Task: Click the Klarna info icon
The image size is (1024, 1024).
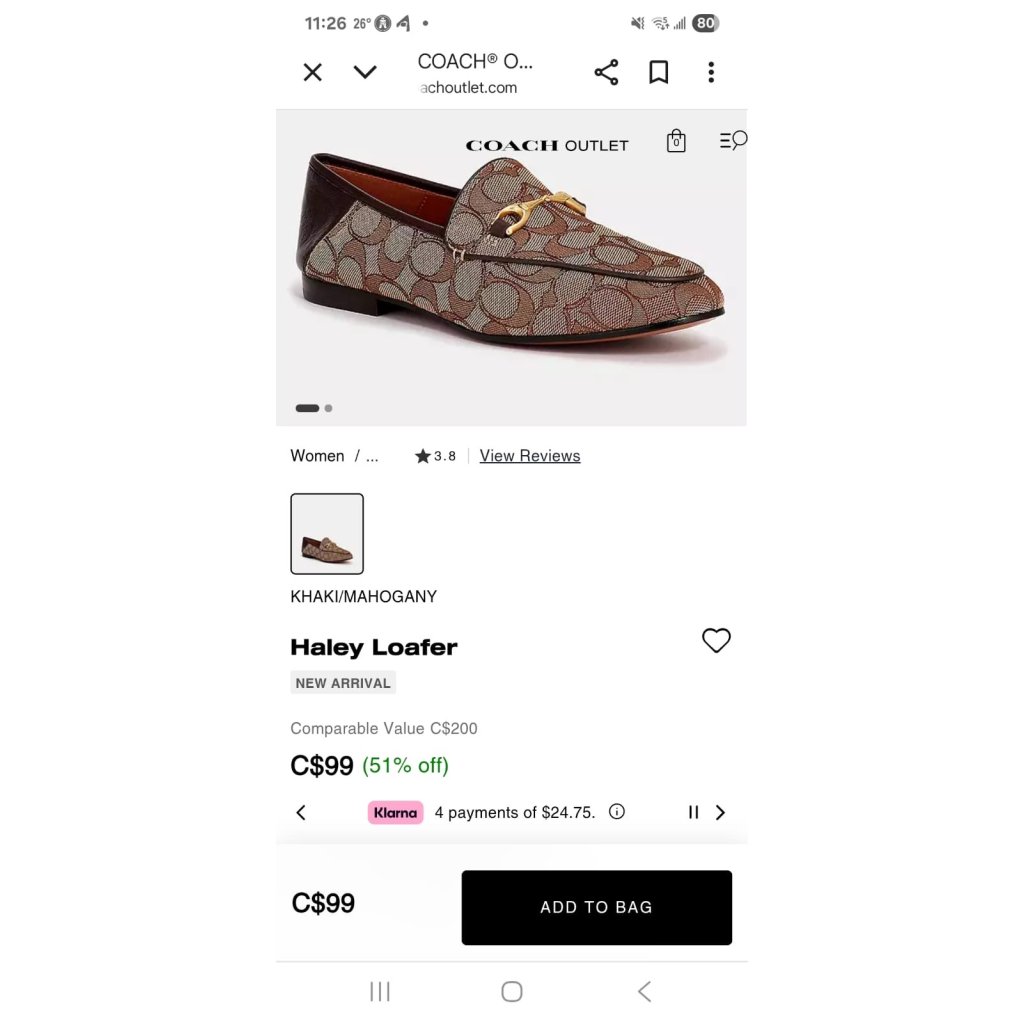Action: [x=616, y=812]
